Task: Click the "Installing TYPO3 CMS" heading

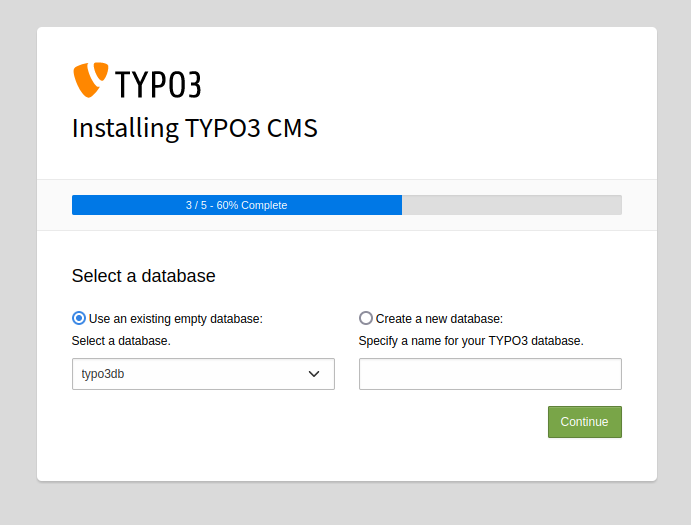Action: click(x=195, y=129)
